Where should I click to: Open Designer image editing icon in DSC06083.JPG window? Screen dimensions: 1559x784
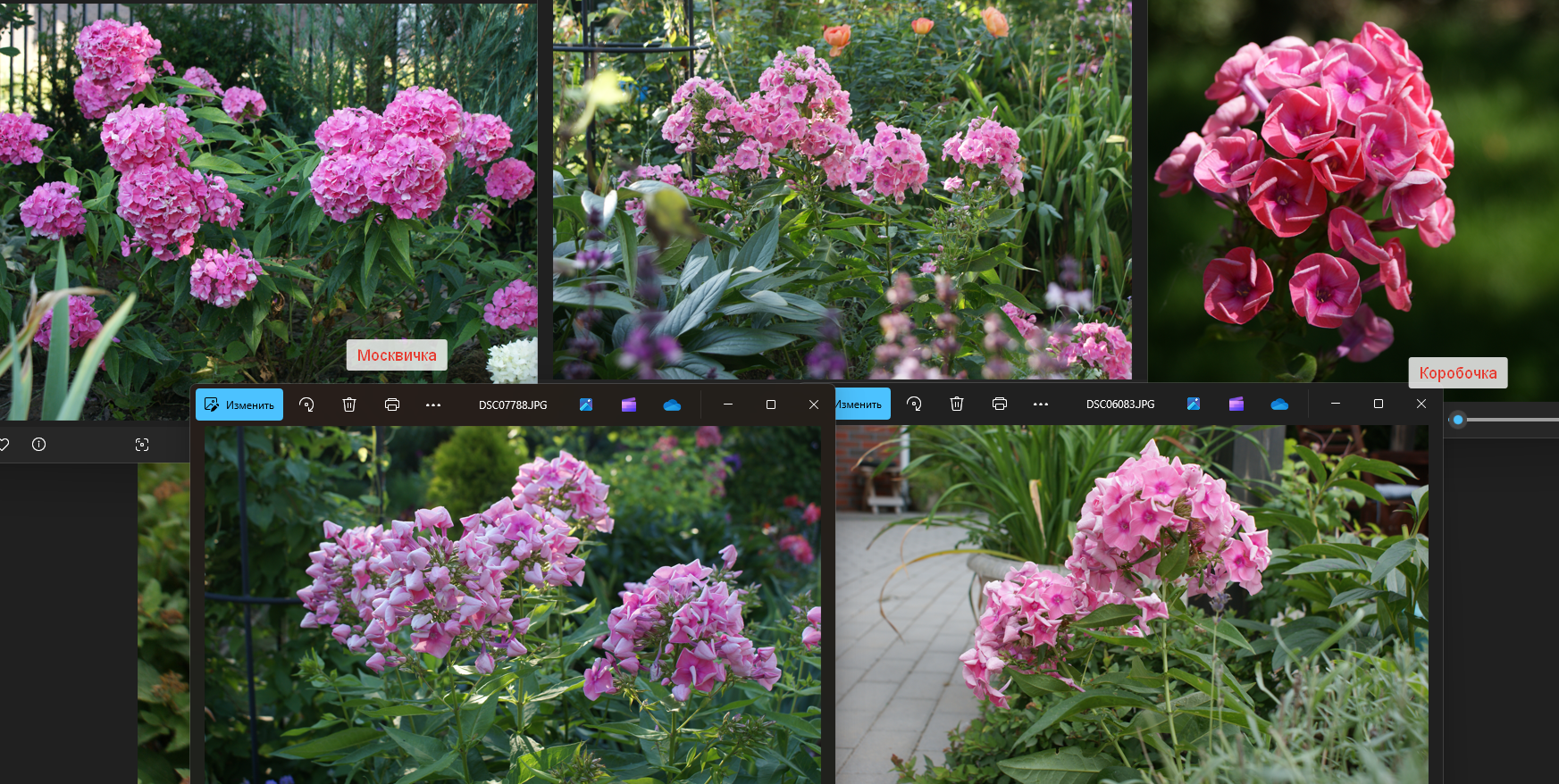pos(1194,404)
